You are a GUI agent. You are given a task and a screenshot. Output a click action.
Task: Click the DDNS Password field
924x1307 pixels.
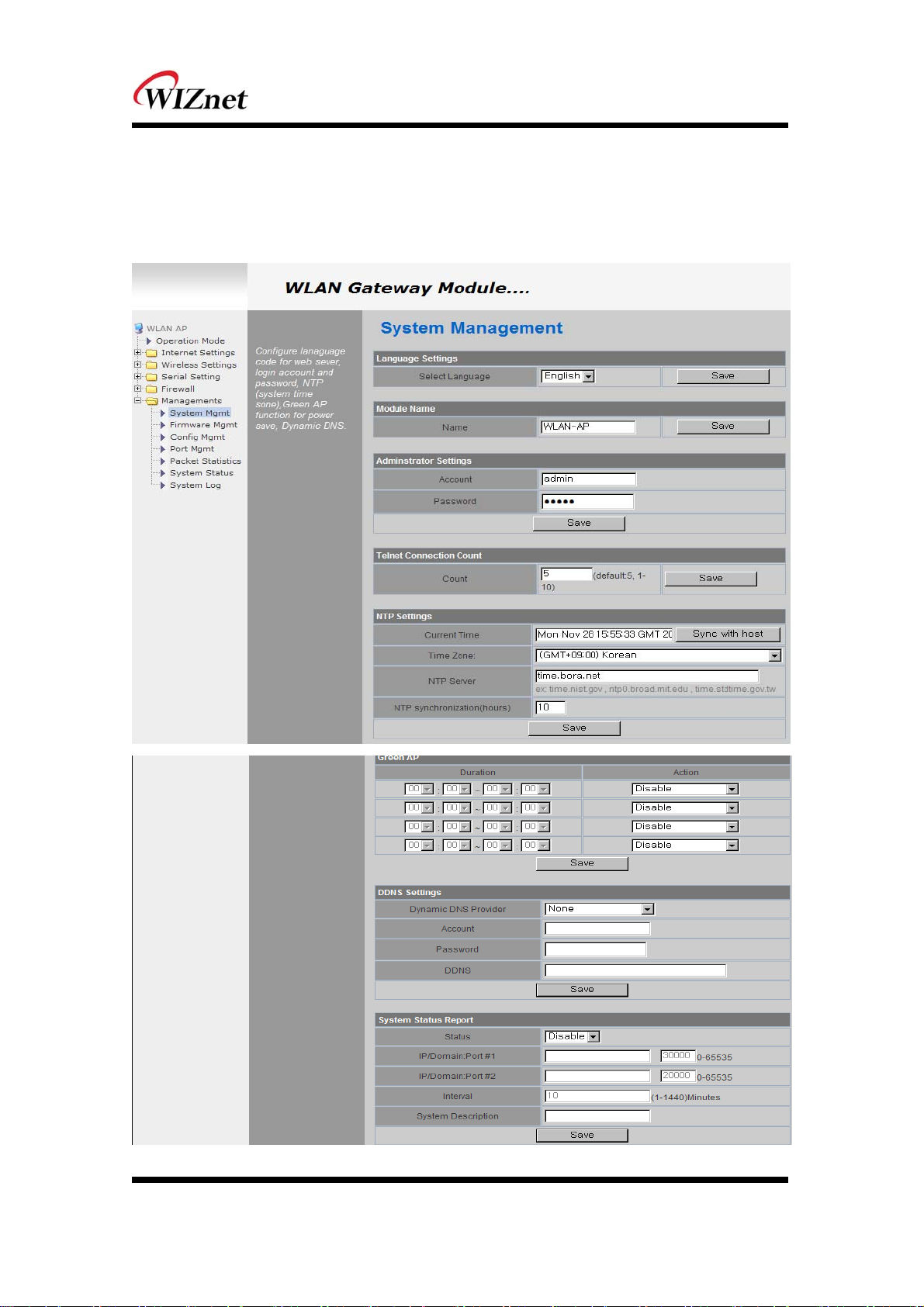tap(596, 949)
